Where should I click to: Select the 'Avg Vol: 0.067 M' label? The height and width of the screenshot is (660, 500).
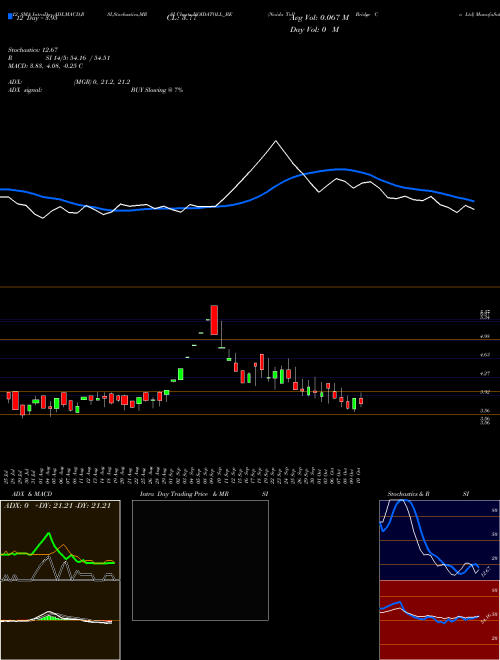[x=320, y=18]
